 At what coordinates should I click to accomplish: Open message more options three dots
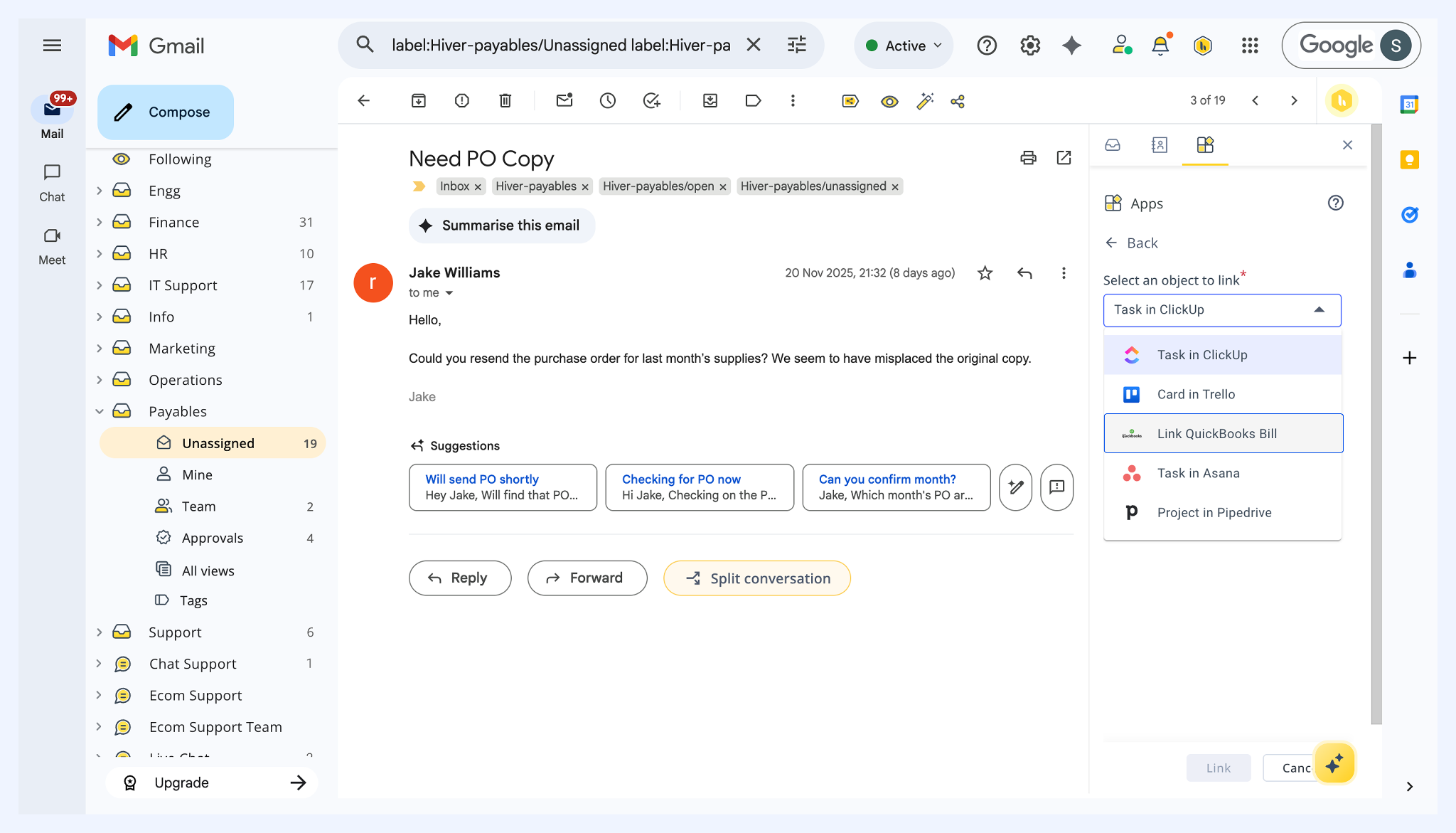tap(1064, 273)
